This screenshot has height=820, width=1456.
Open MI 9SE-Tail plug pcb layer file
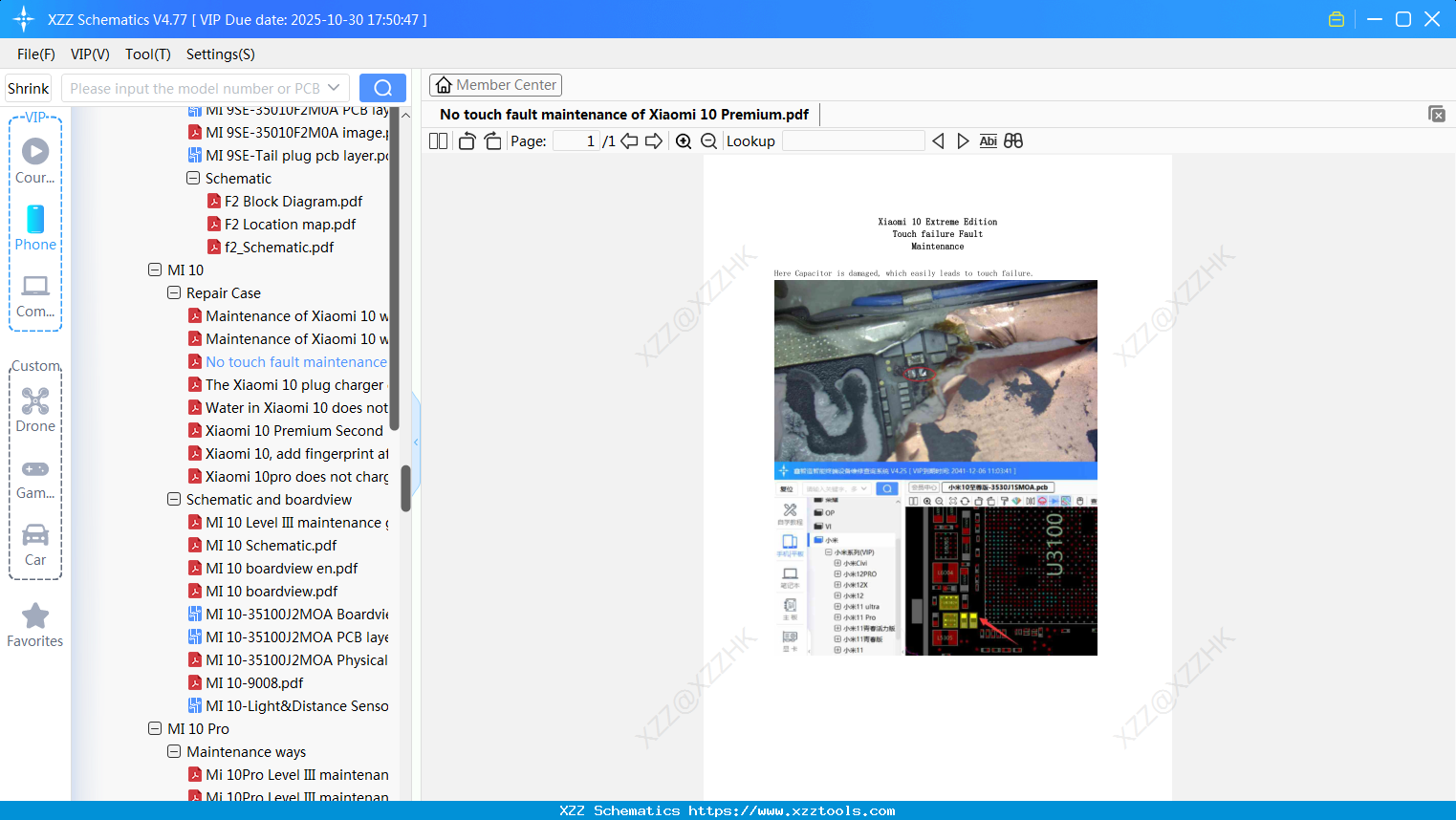tap(289, 155)
